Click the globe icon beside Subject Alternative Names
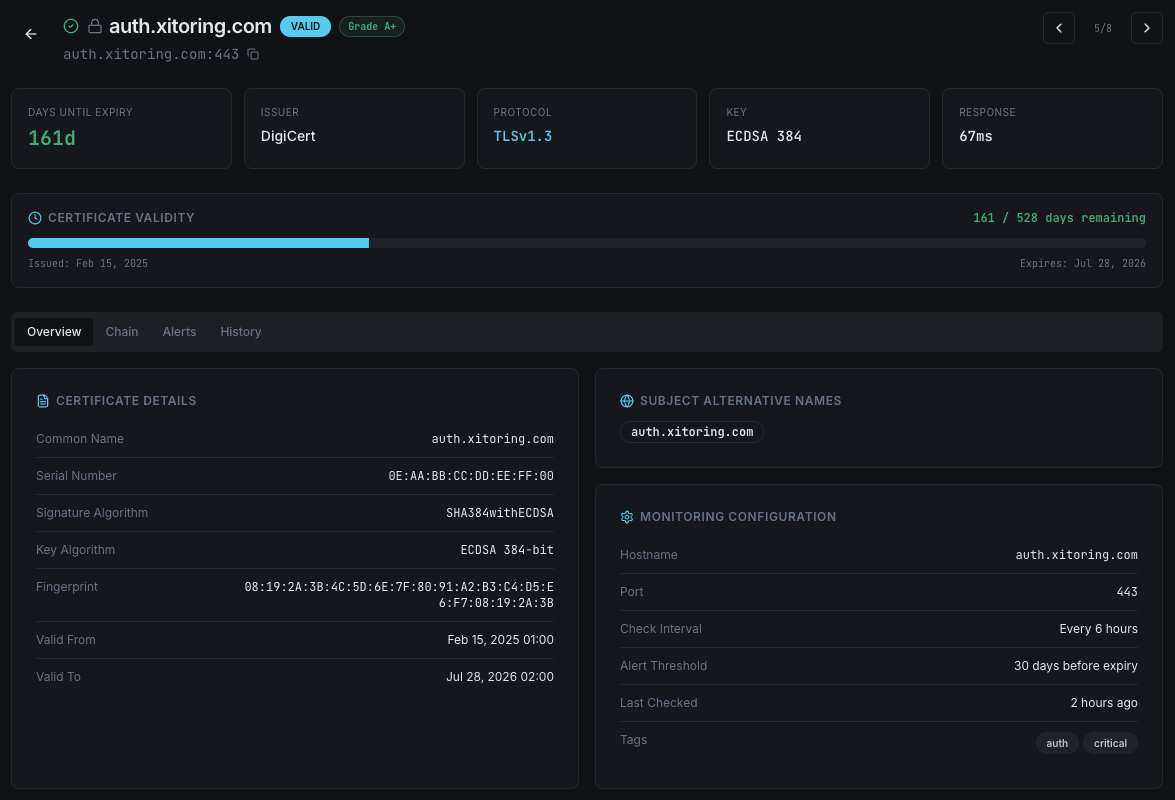Image resolution: width=1175 pixels, height=800 pixels. pos(627,400)
